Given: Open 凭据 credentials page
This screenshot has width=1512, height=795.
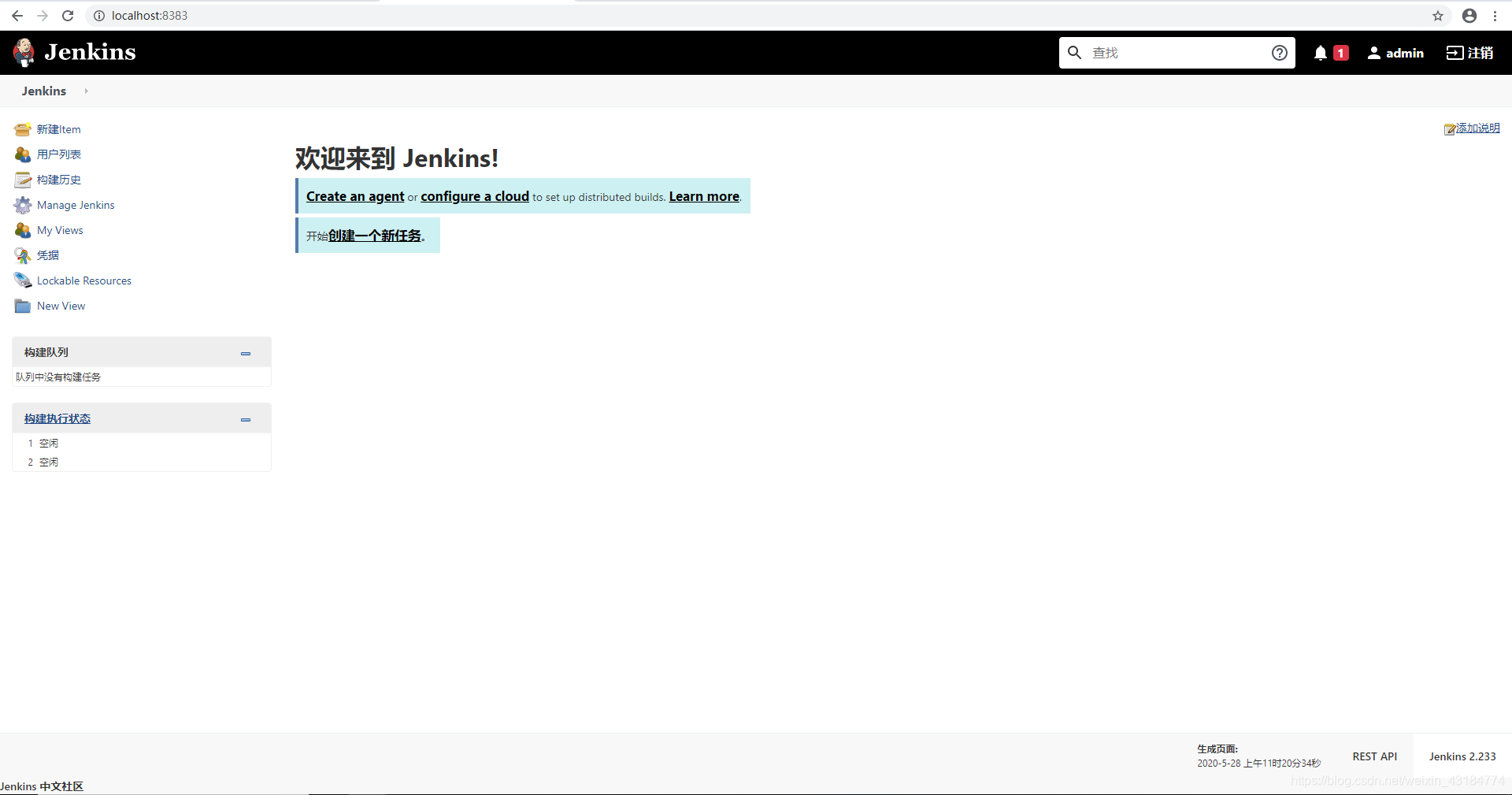Looking at the screenshot, I should [48, 255].
